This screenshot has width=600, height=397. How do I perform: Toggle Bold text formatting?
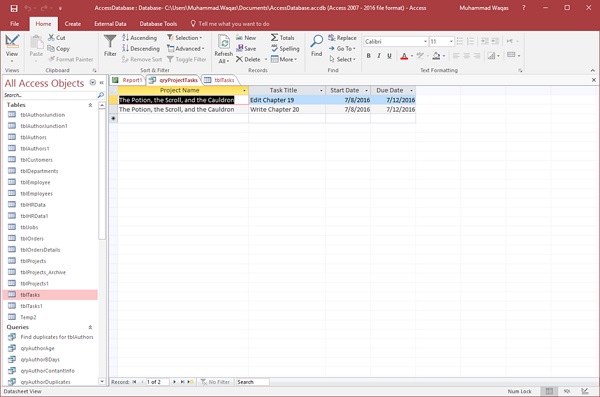click(x=368, y=56)
